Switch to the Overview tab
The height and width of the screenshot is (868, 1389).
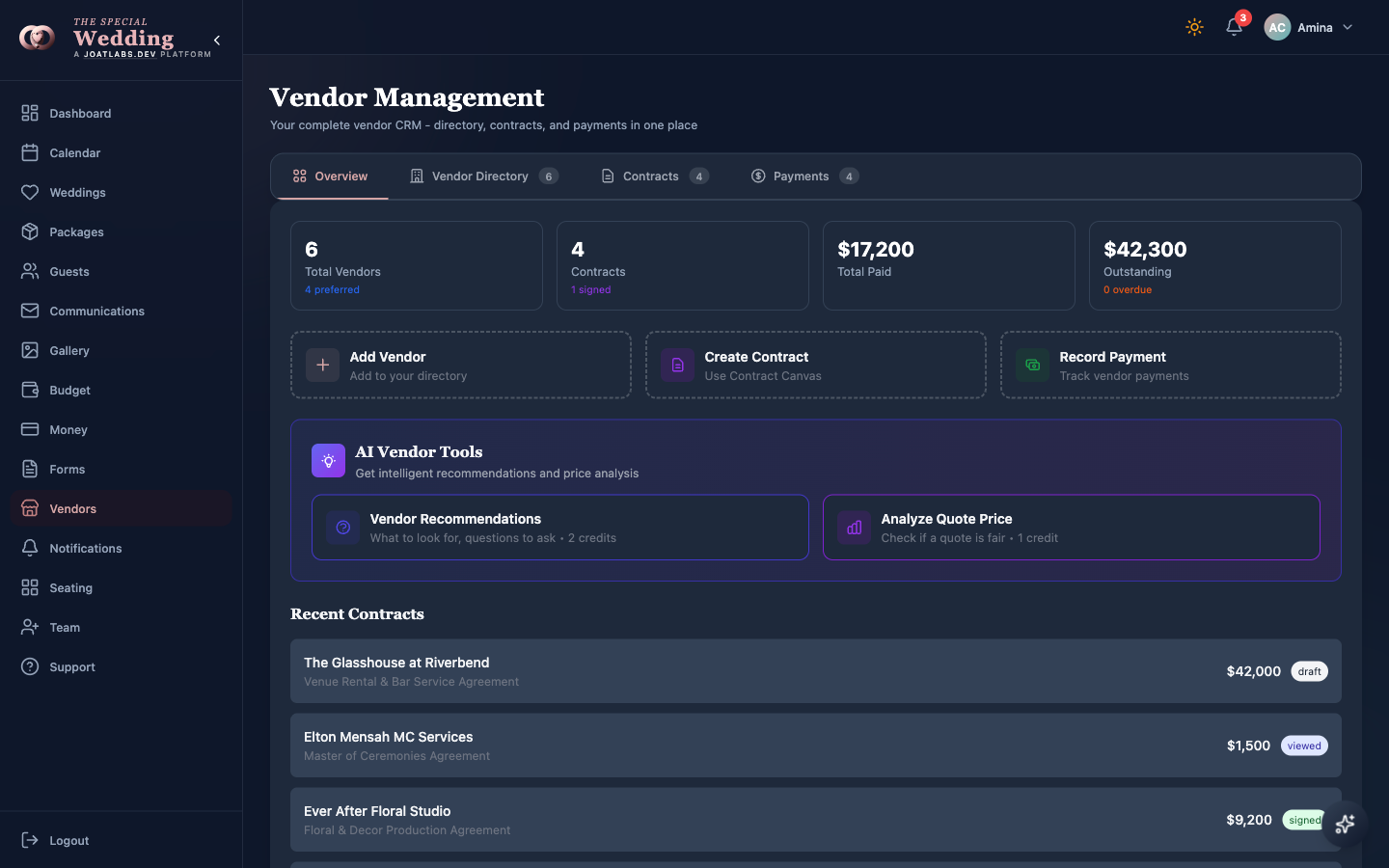tap(330, 176)
